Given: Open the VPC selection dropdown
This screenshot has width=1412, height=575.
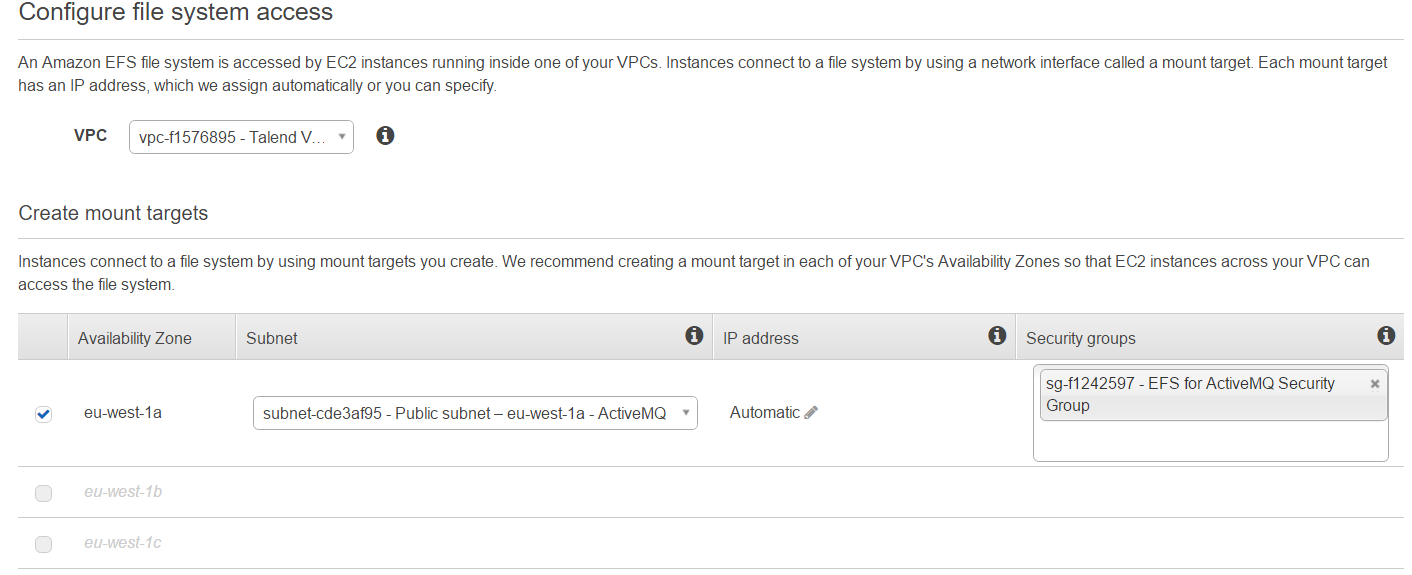Looking at the screenshot, I should click(x=241, y=137).
